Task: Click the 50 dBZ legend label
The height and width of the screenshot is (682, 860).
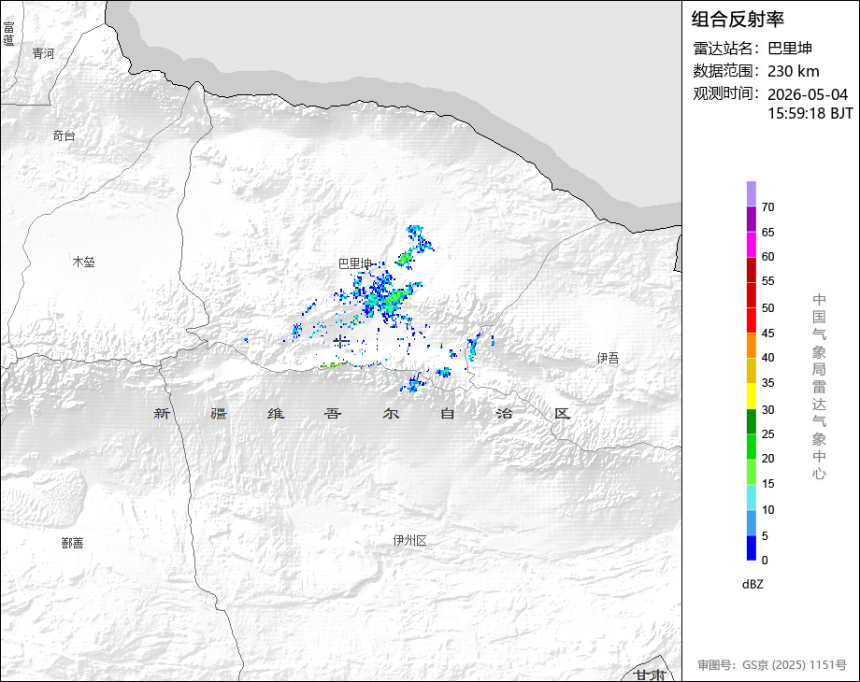Action: point(768,308)
